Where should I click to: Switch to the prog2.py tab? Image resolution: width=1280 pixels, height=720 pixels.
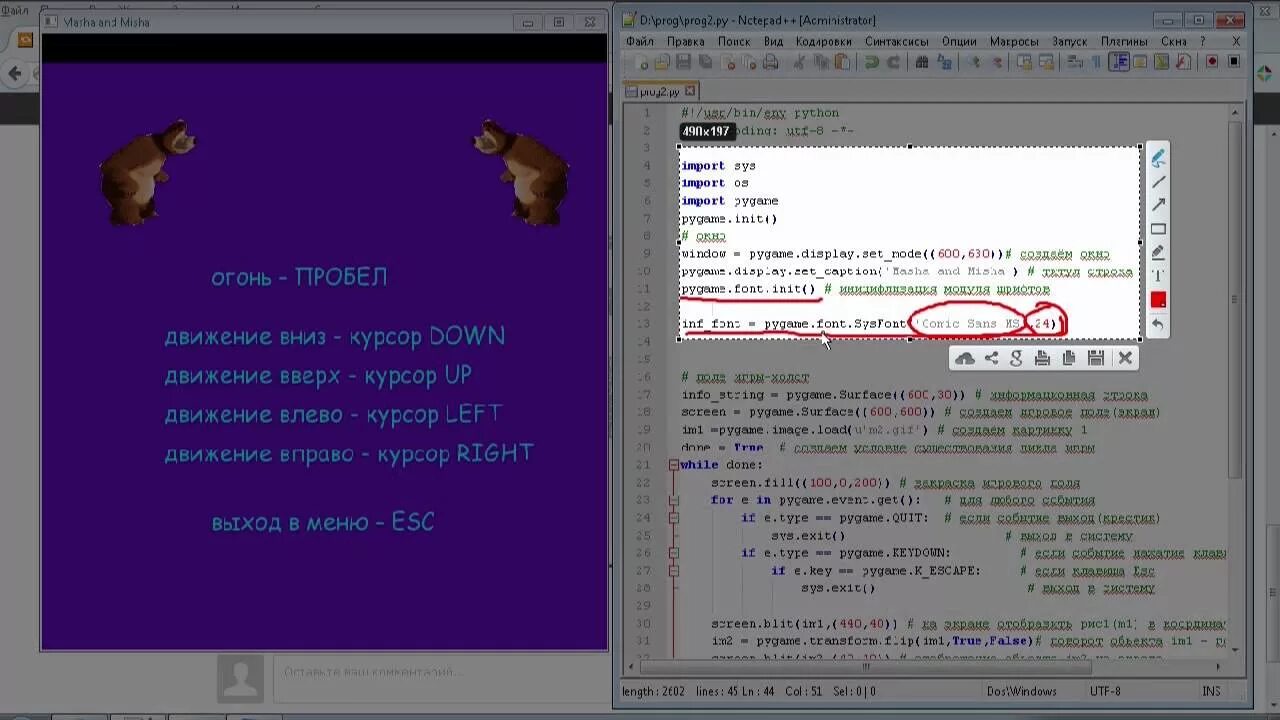(660, 91)
